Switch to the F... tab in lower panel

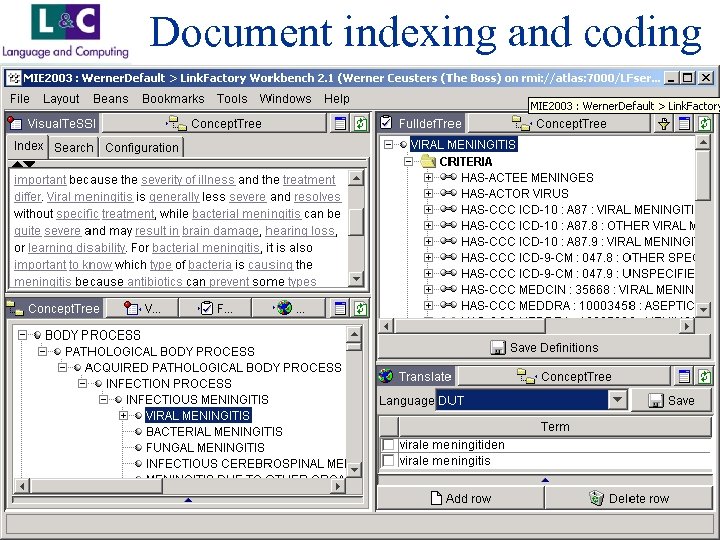(215, 309)
